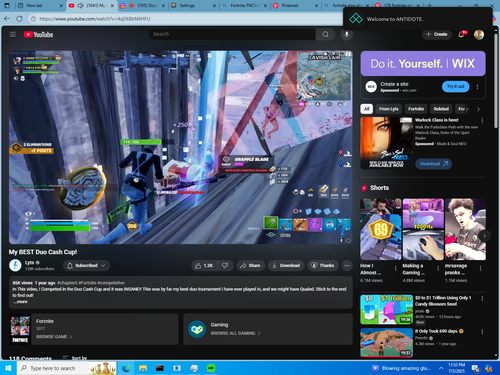The image size is (500, 375).
Task: Expand description with '...more'
Action: click(x=20, y=302)
